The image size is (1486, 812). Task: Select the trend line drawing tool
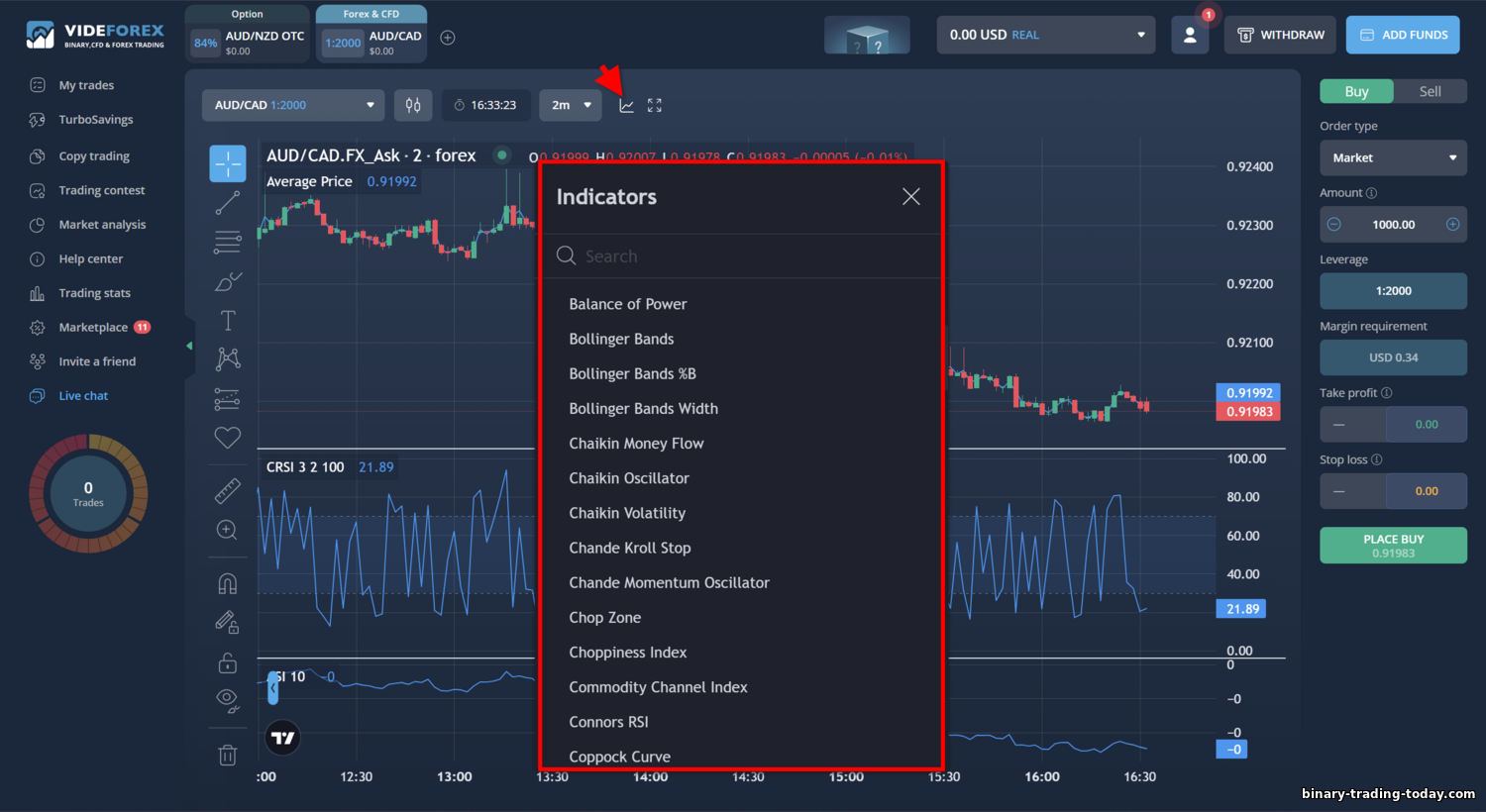point(228,203)
